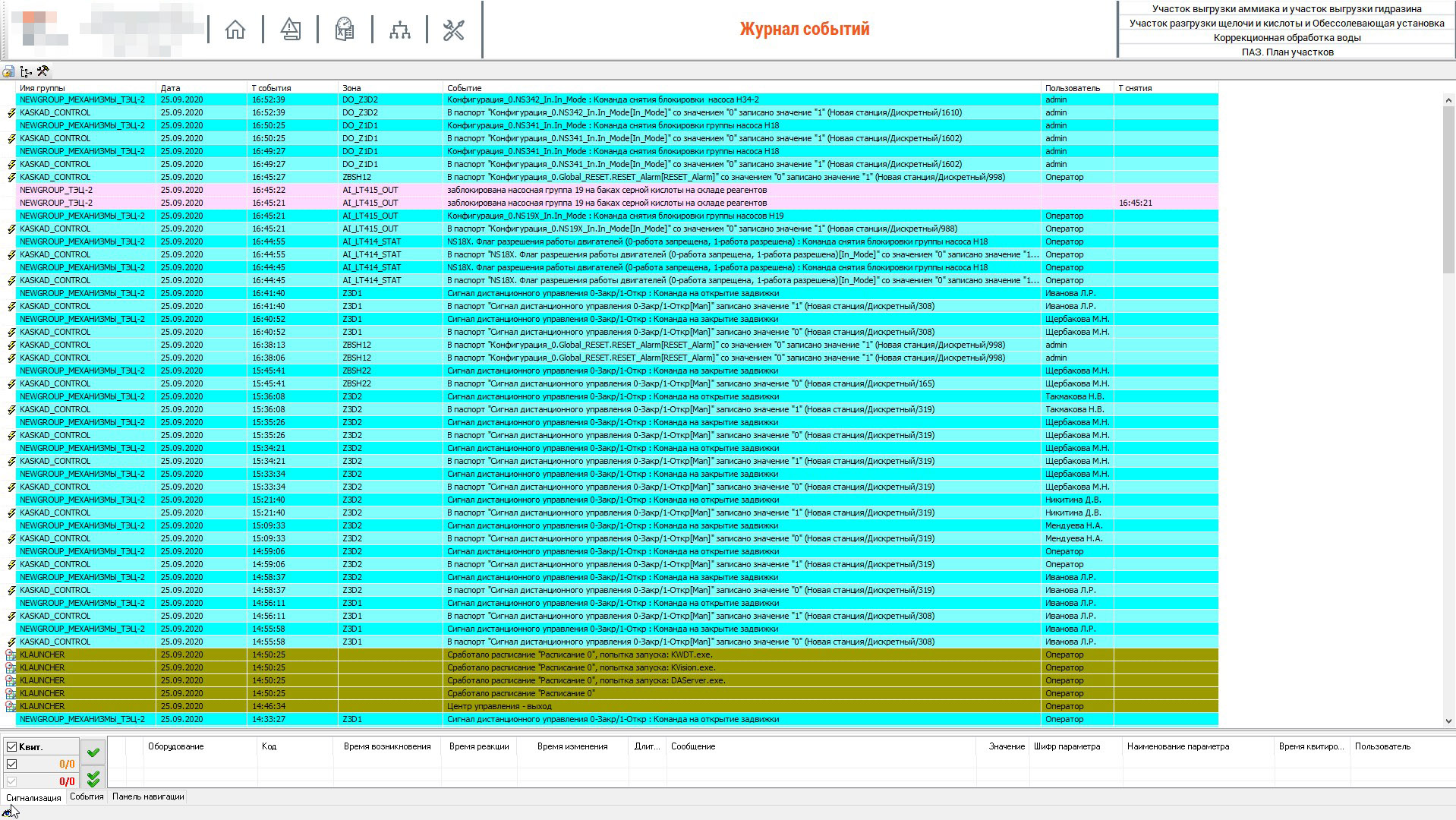1456x820 pixels.
Task: Open ПАЗ. План участков section
Action: tap(1287, 52)
